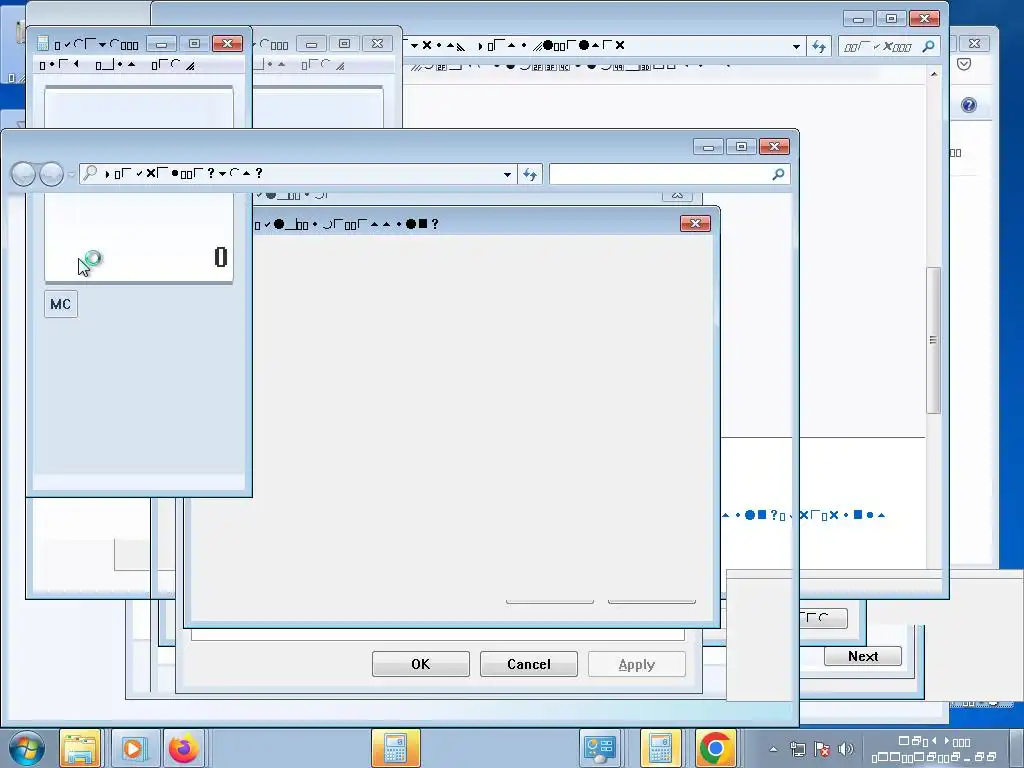Viewport: 1024px width, 768px height.
Task: Open Google Chrome from the taskbar
Action: pyautogui.click(x=715, y=748)
